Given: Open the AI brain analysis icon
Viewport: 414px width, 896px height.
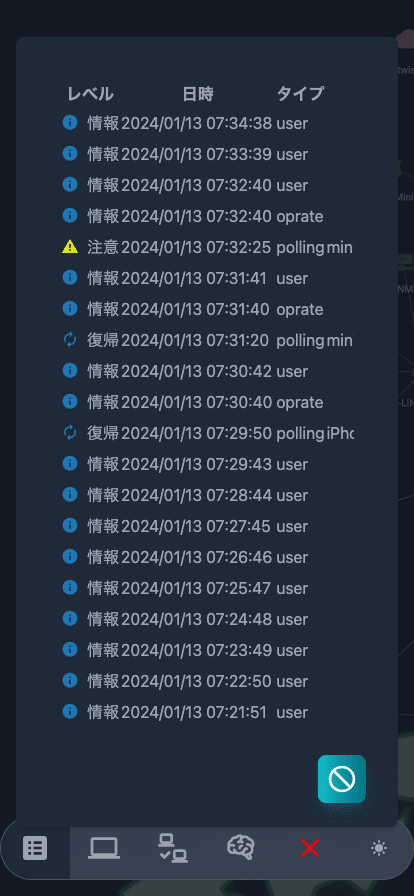Looking at the screenshot, I should click(x=241, y=848).
